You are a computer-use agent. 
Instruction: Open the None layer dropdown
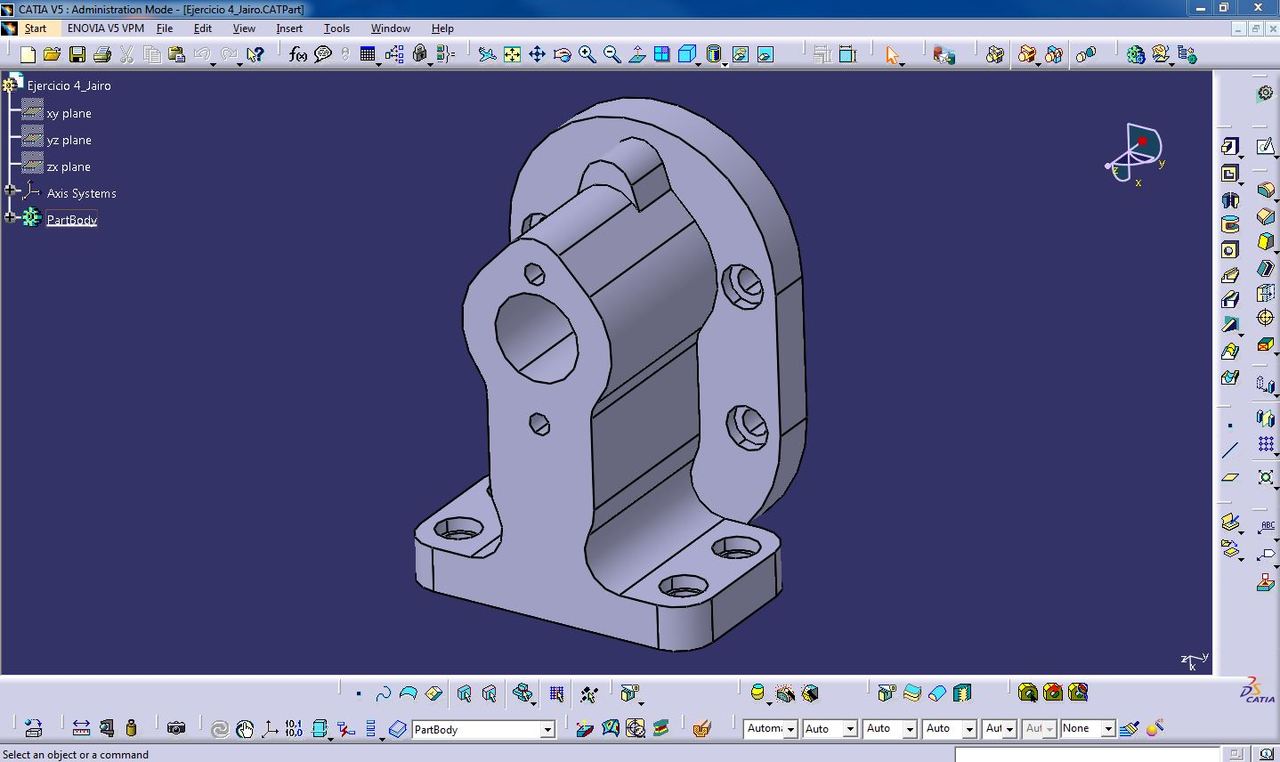pyautogui.click(x=1108, y=729)
